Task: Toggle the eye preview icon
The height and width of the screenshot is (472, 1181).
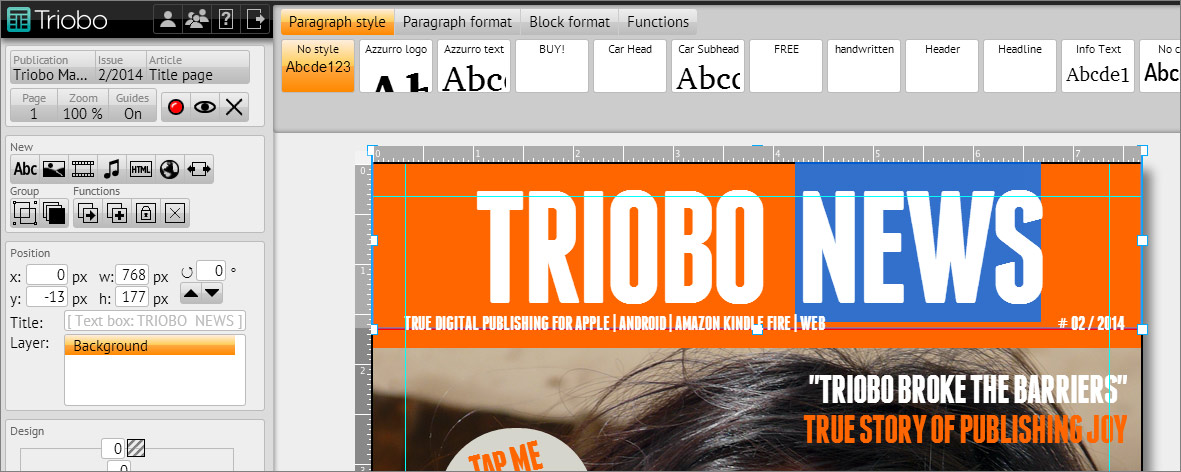Action: click(205, 107)
